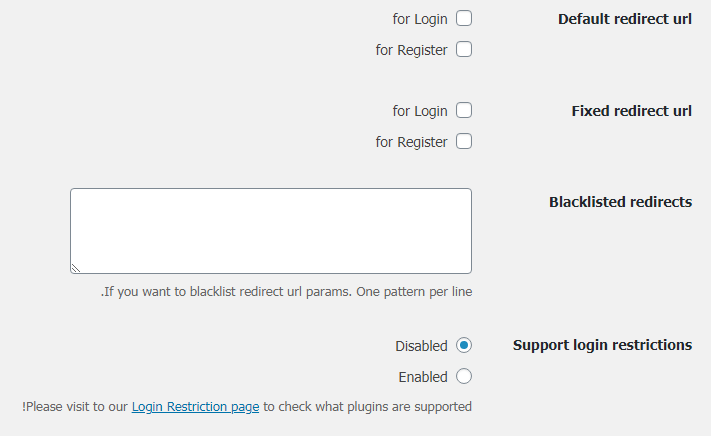711x436 pixels.
Task: Tick Fixed redirect url for Register checkbox
Action: pos(464,142)
